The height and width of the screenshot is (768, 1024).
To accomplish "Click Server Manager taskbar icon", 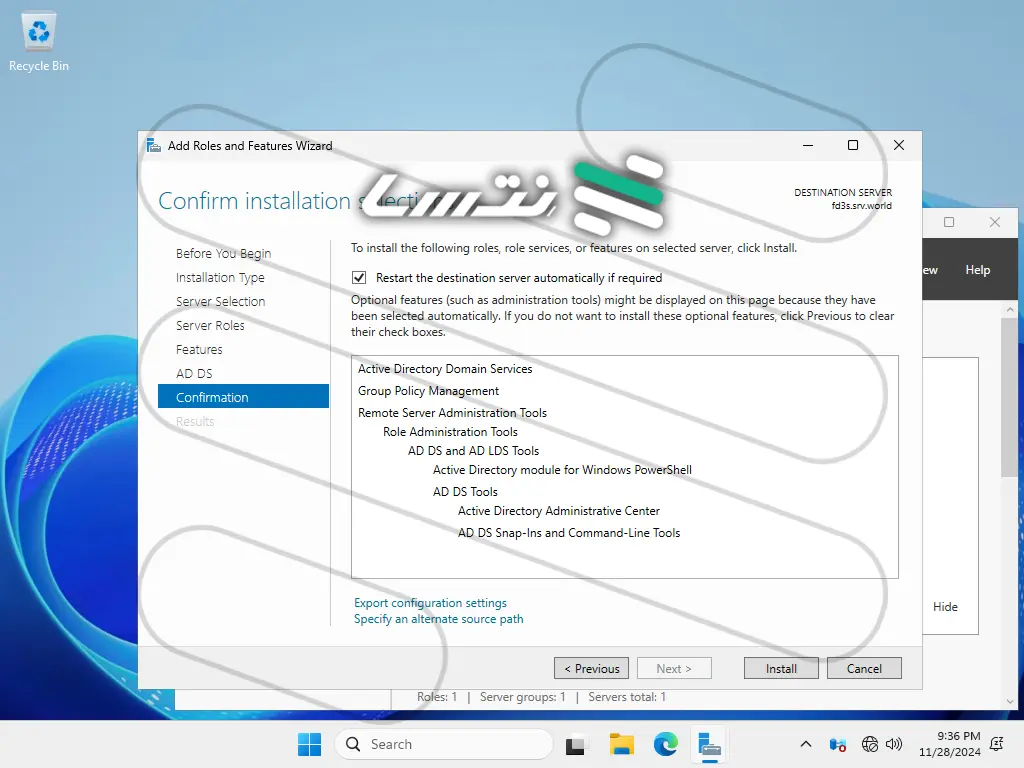I will [710, 744].
